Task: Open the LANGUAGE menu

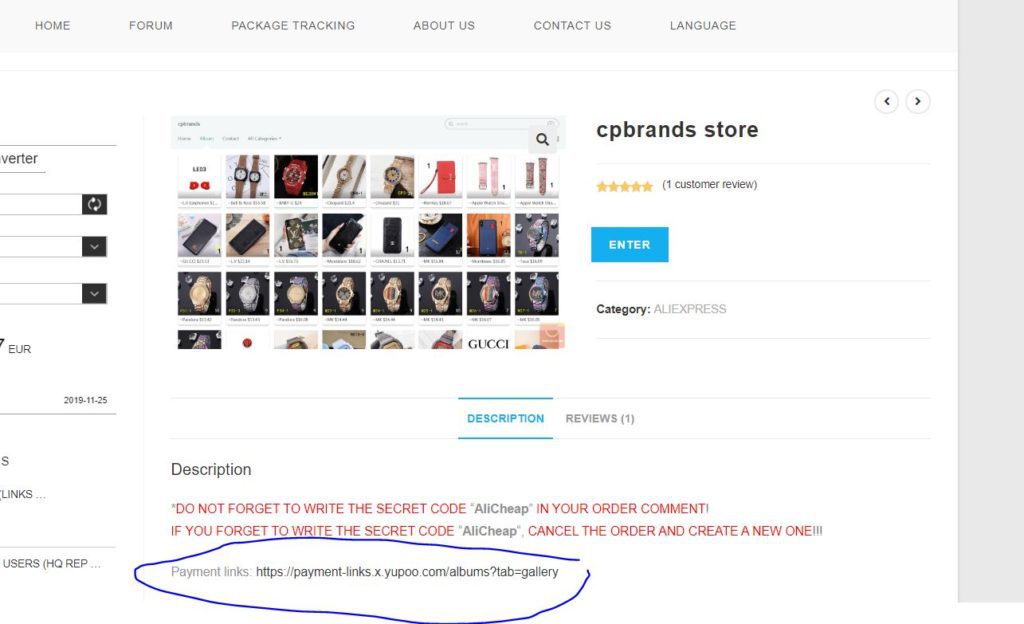Action: [x=703, y=25]
